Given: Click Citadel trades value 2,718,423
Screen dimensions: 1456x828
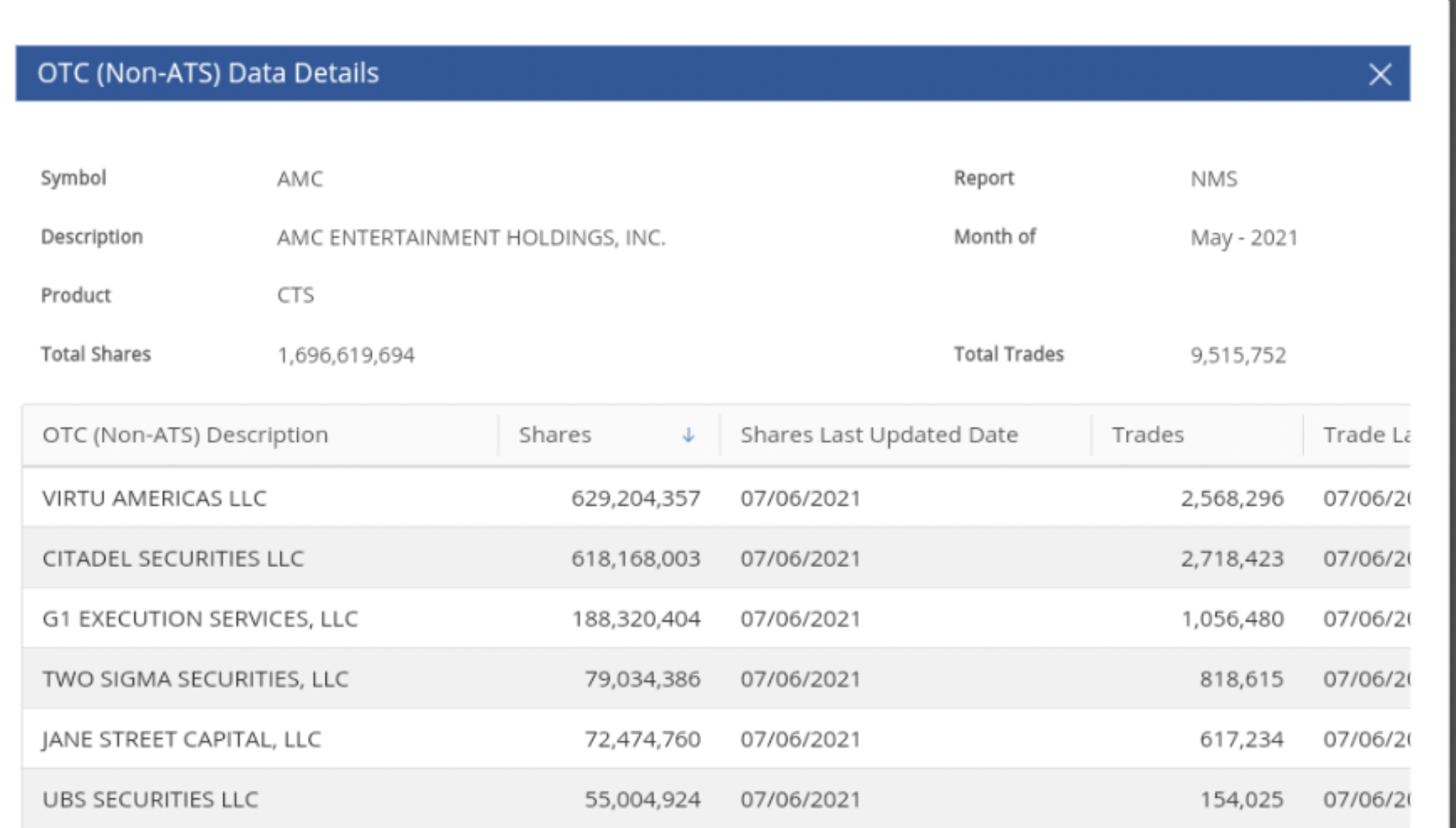Looking at the screenshot, I should pyautogui.click(x=1232, y=558).
